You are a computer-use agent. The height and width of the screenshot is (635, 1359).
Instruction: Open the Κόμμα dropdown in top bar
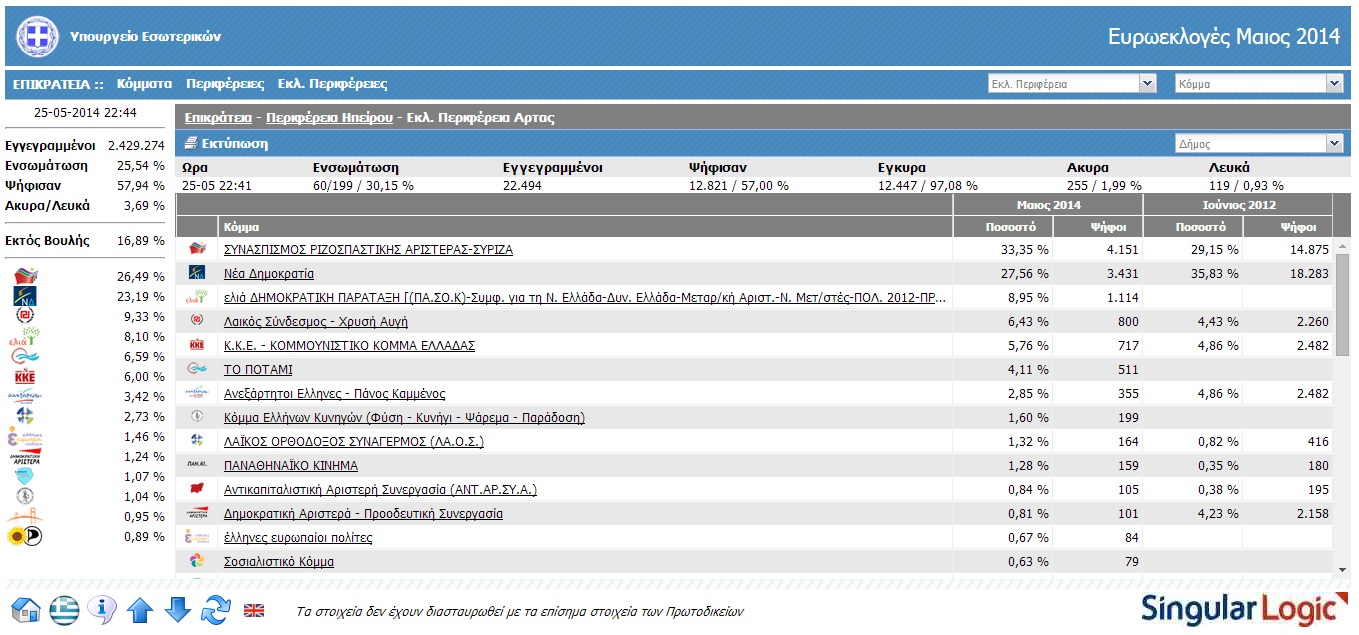(1258, 84)
